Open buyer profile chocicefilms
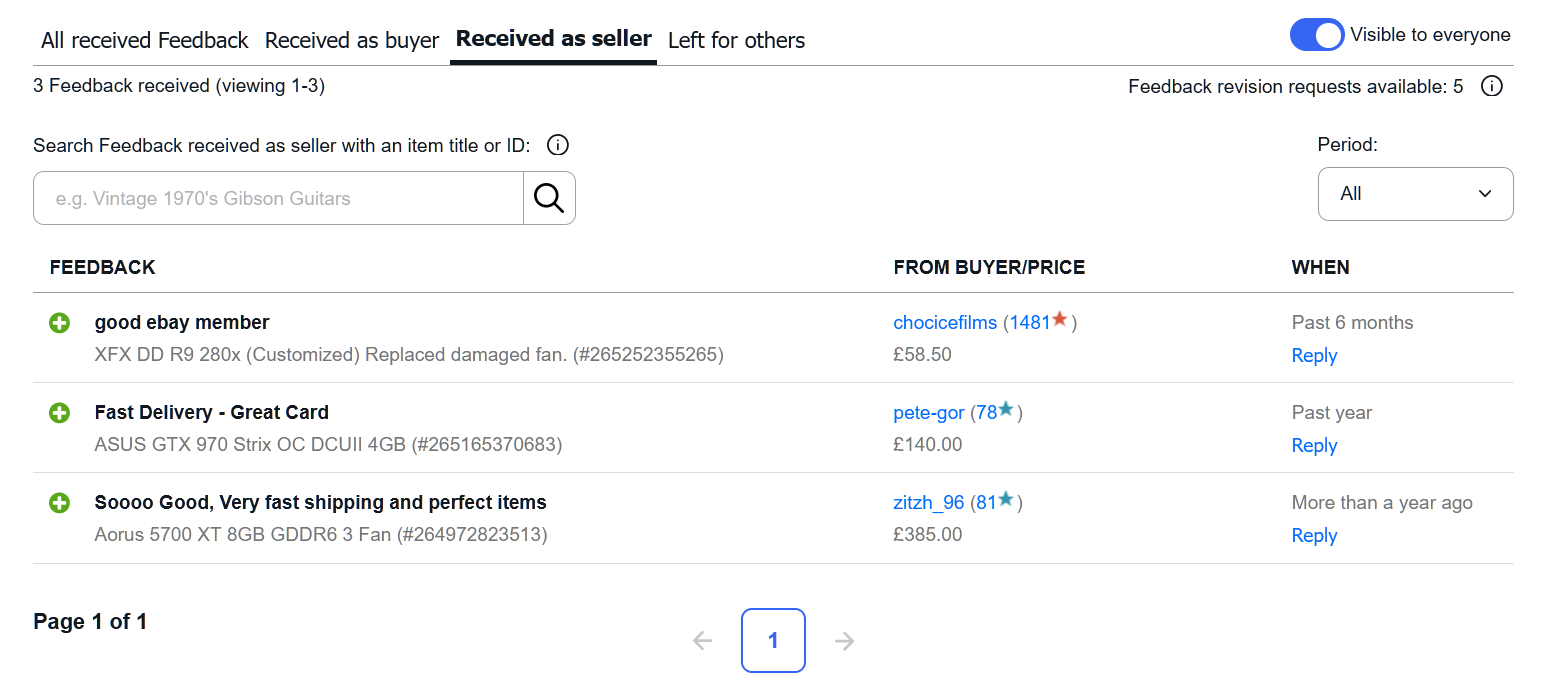Image resolution: width=1546 pixels, height=693 pixels. point(945,323)
